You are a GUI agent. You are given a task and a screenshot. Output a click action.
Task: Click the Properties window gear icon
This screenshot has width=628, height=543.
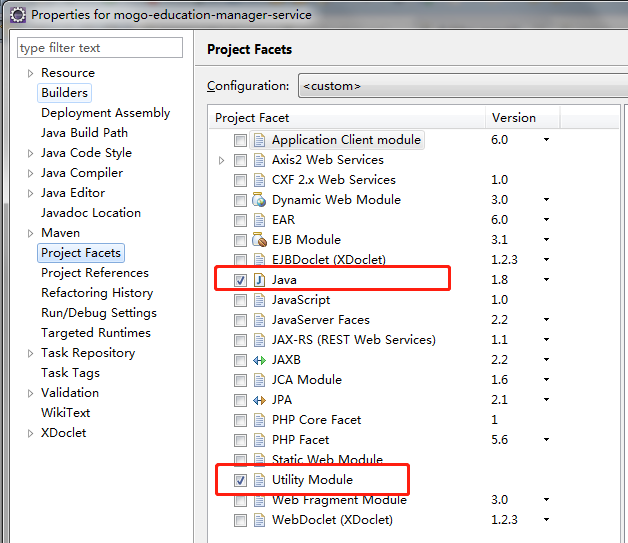click(x=18, y=15)
